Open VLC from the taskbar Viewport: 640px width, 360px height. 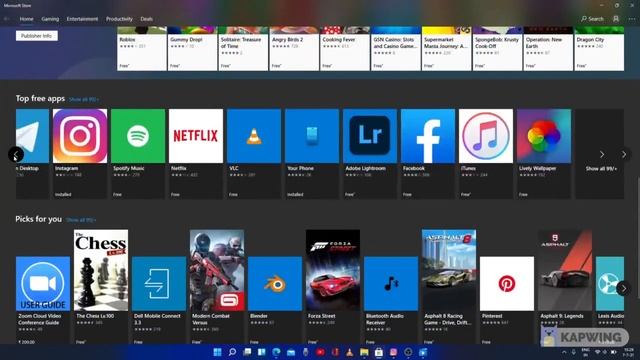coord(350,352)
